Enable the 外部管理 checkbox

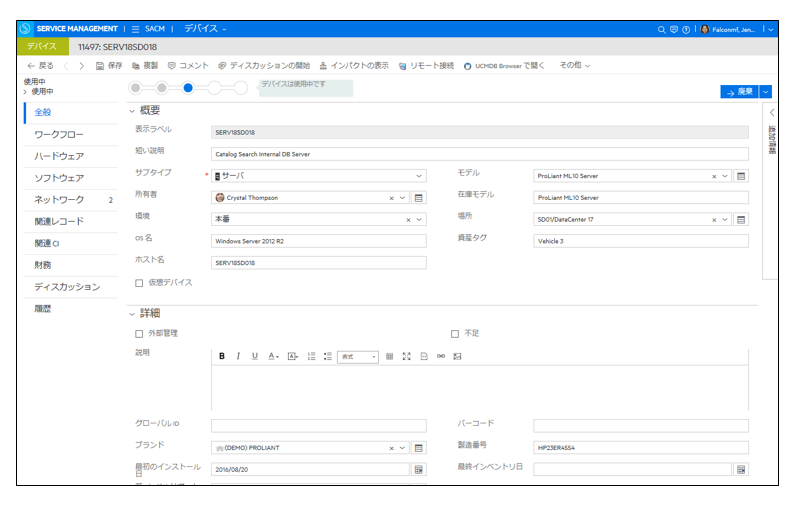tap(139, 333)
